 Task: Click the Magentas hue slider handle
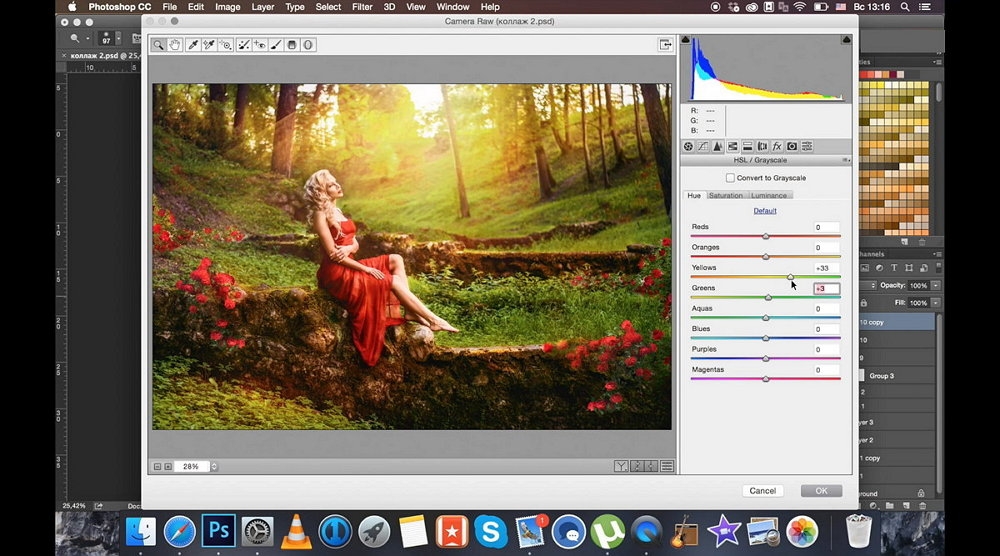pos(765,379)
